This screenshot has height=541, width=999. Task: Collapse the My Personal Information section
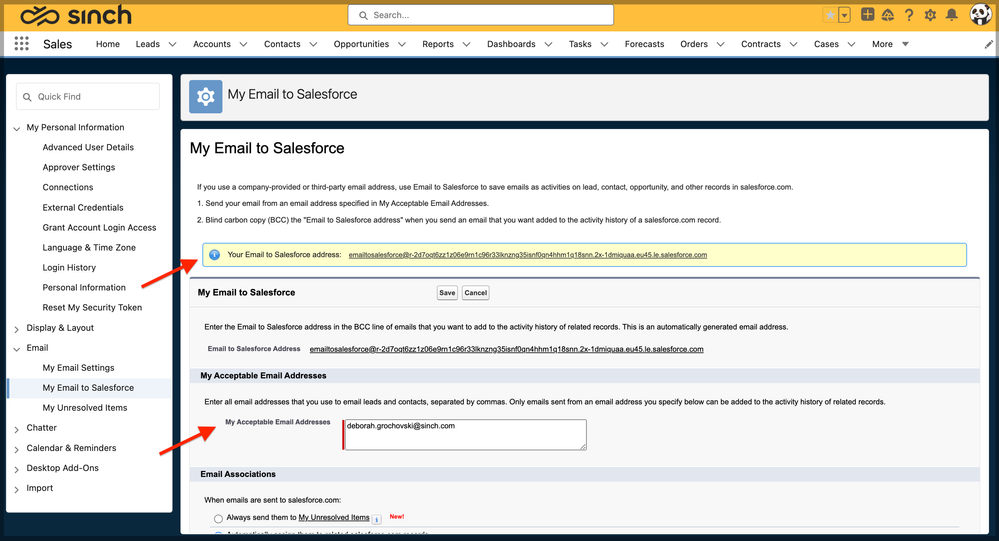coord(17,129)
